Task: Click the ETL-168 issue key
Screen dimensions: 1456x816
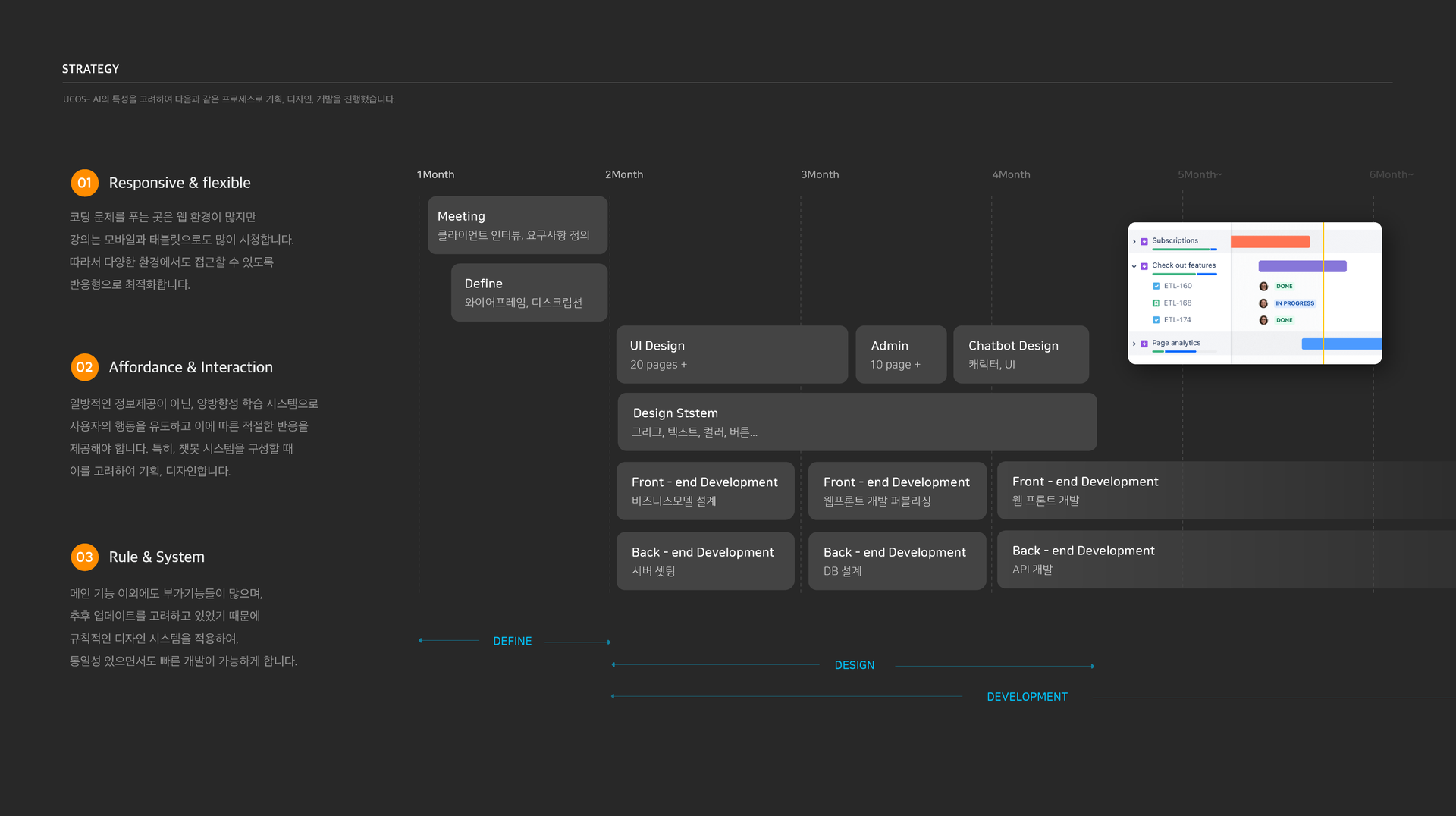Action: 1178,303
